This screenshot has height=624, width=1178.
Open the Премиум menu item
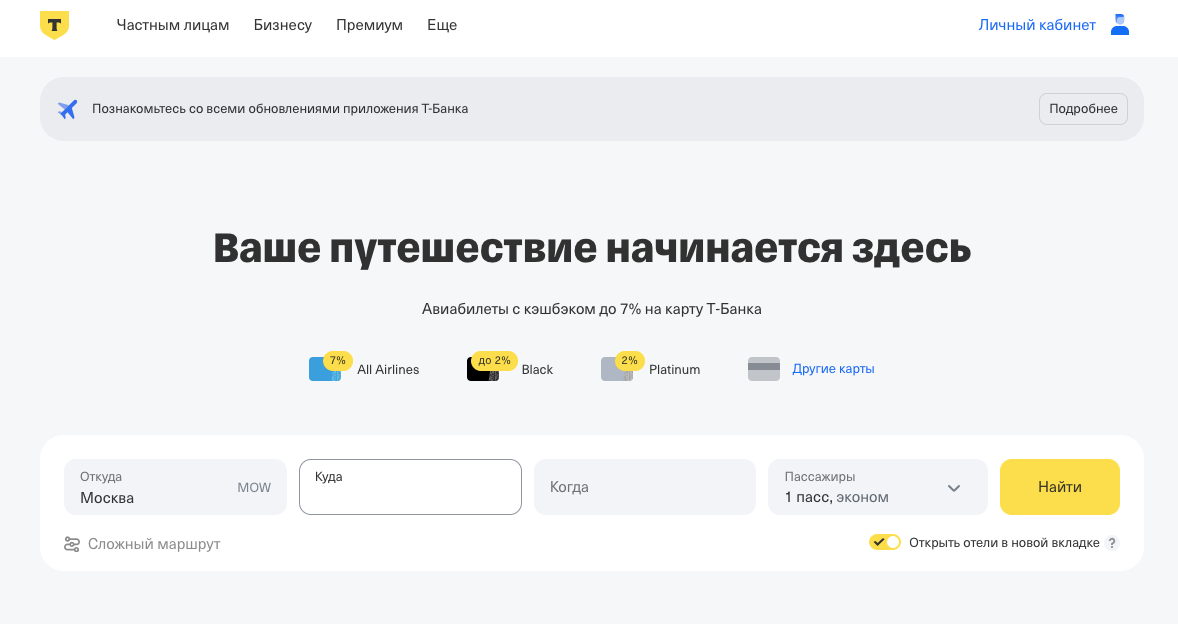click(370, 25)
